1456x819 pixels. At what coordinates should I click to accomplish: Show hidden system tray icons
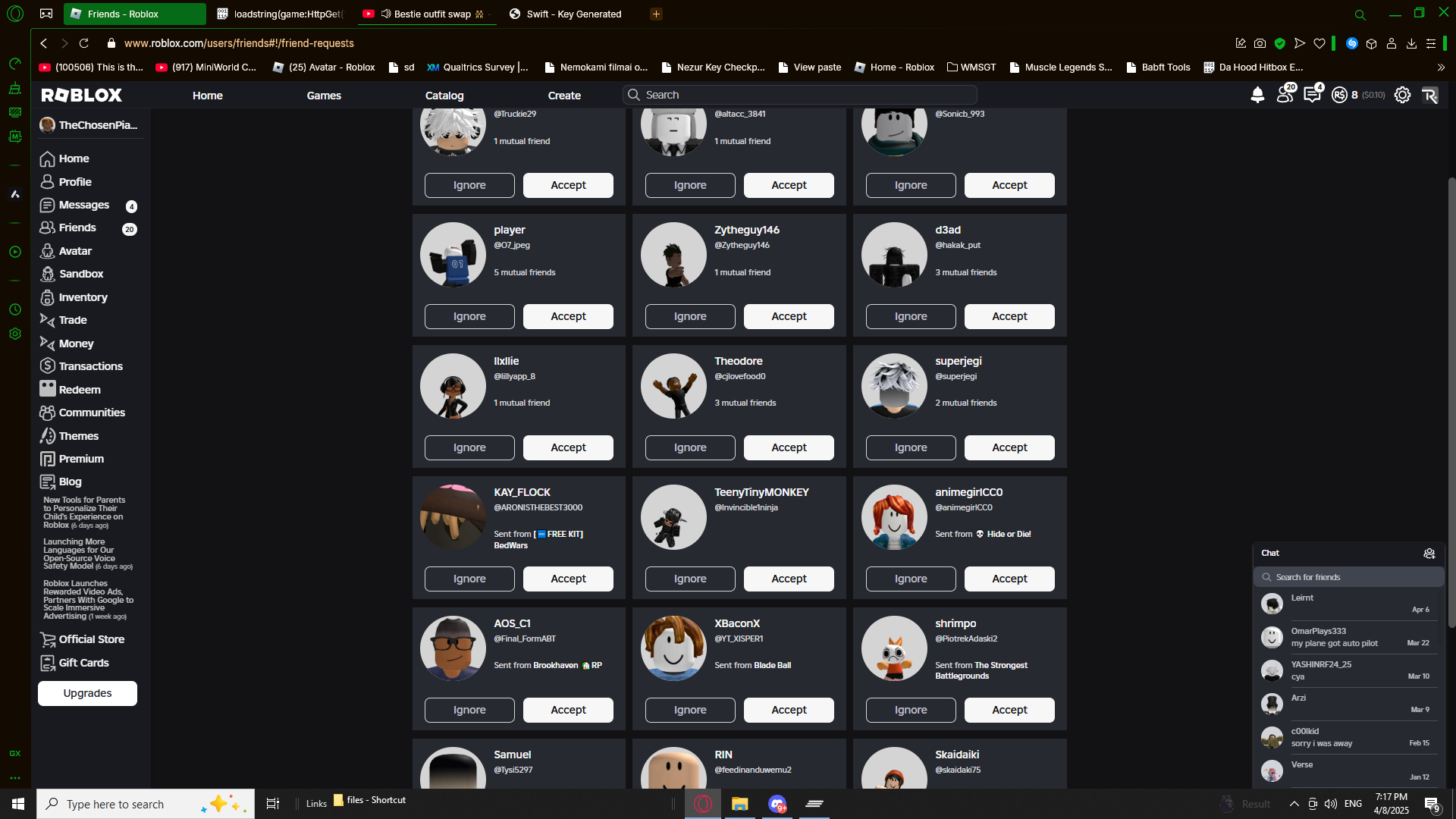point(1294,804)
